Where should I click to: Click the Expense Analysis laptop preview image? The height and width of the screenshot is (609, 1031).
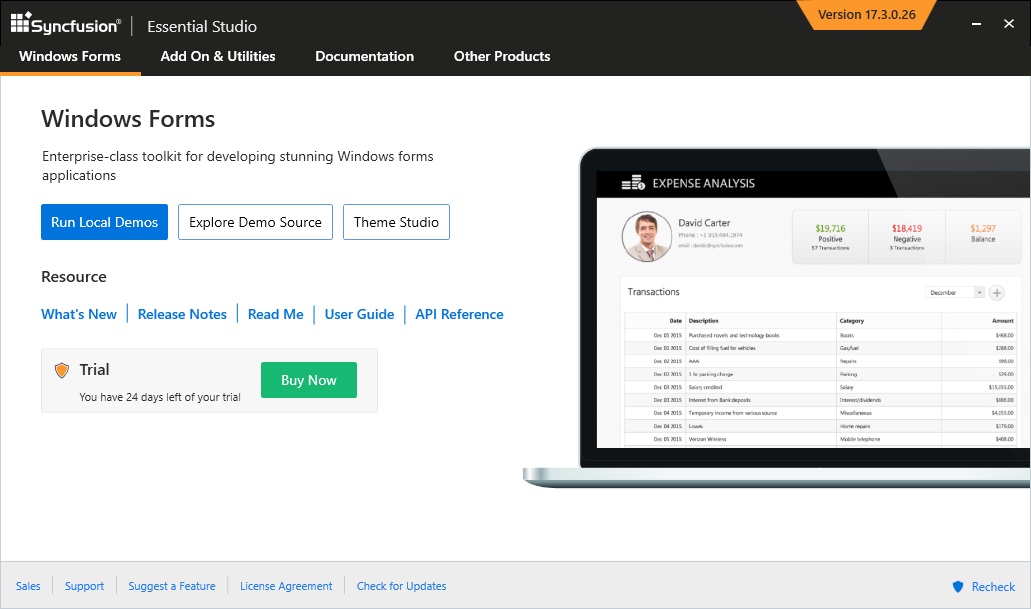pos(777,318)
